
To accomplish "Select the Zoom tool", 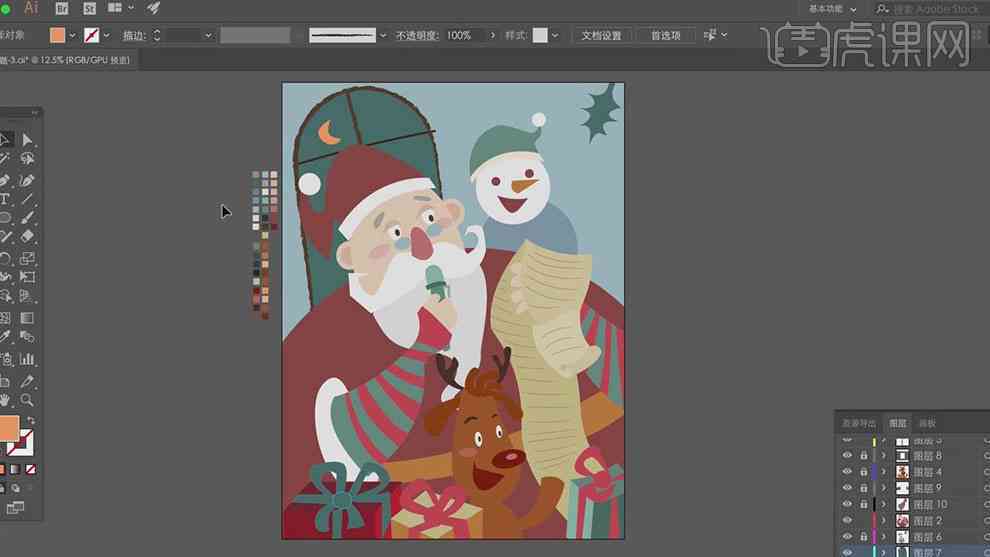I will tap(27, 400).
